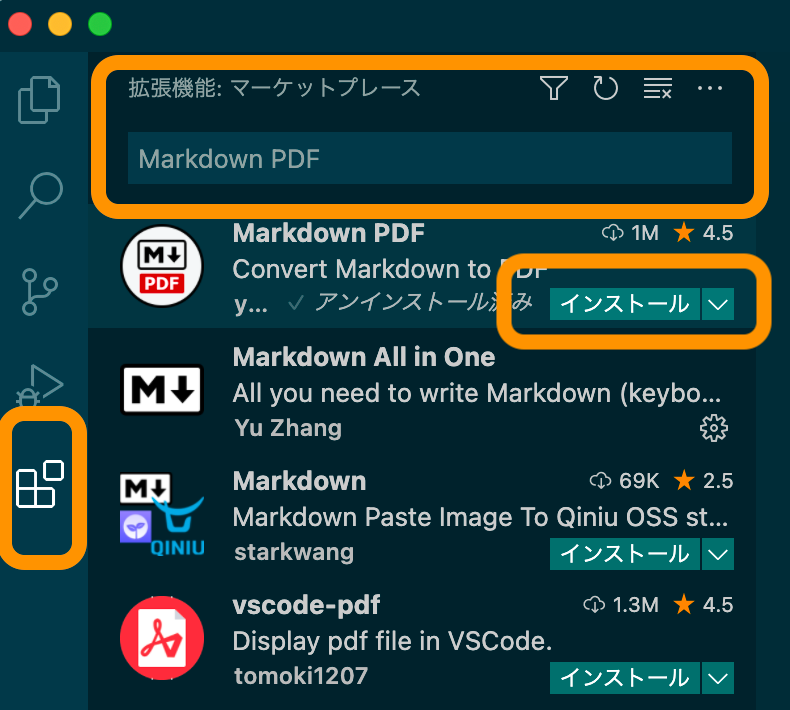
Task: Open manage gear for Markdown All in One
Action: pos(714,428)
